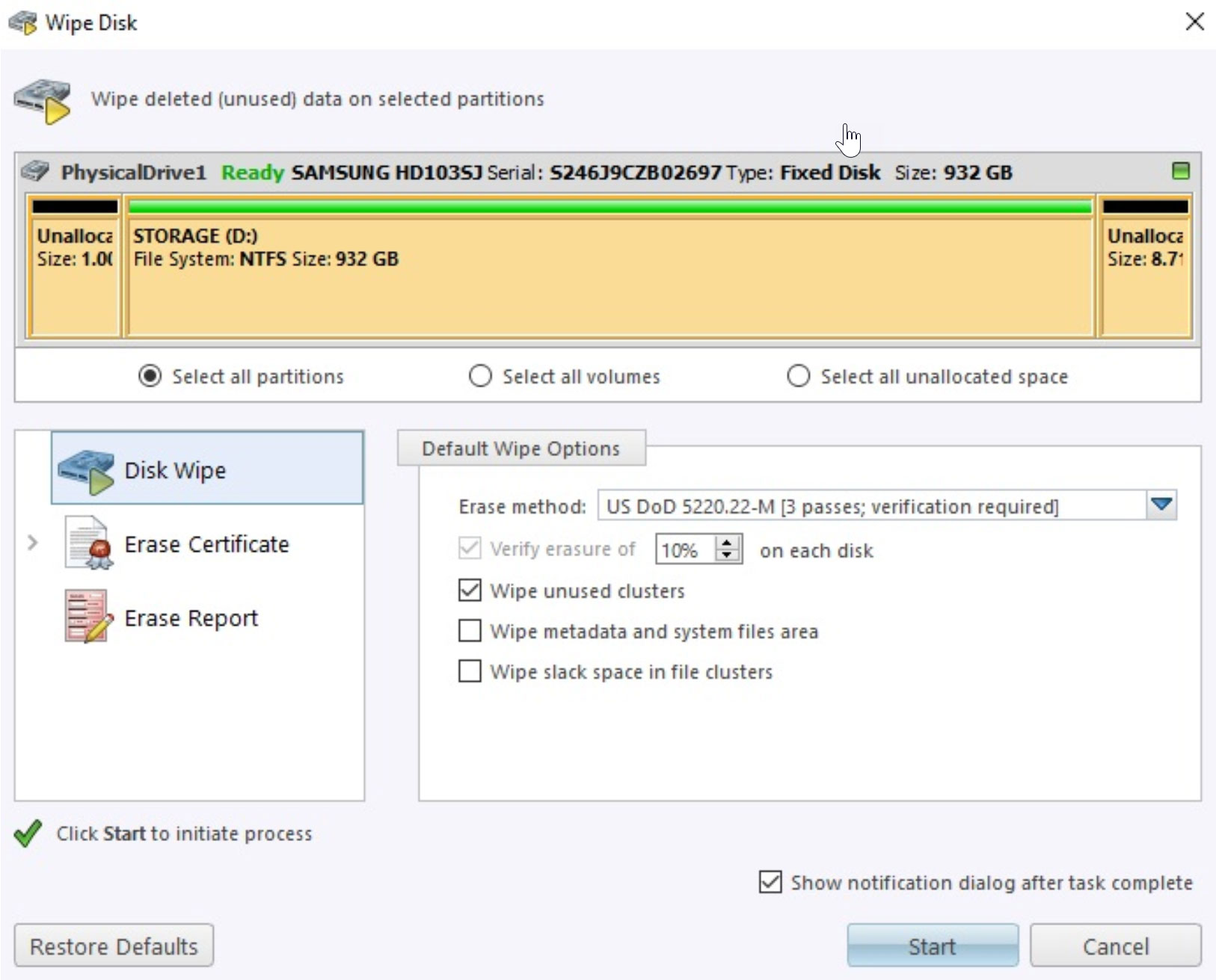Screen dimensions: 1216x980
Task: Click the green checkmark beside Start instructions
Action: [x=27, y=833]
